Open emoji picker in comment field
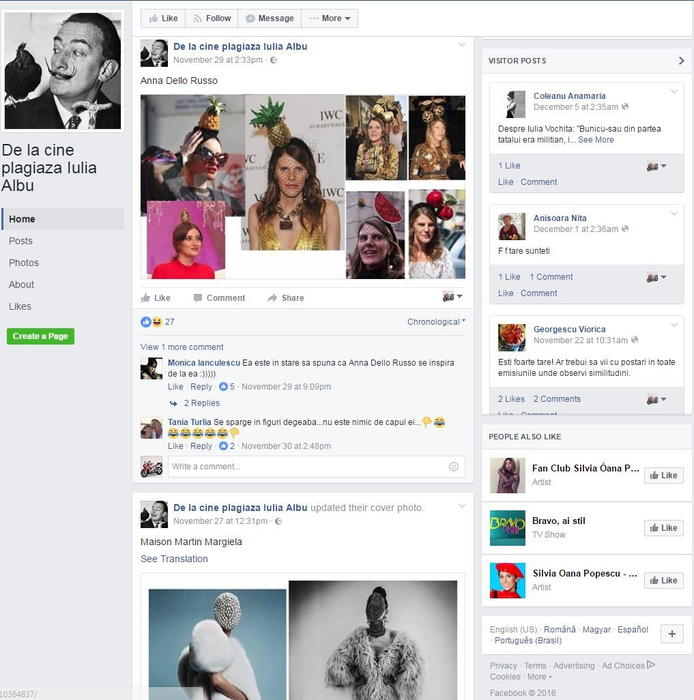This screenshot has width=694, height=700. pos(453,467)
